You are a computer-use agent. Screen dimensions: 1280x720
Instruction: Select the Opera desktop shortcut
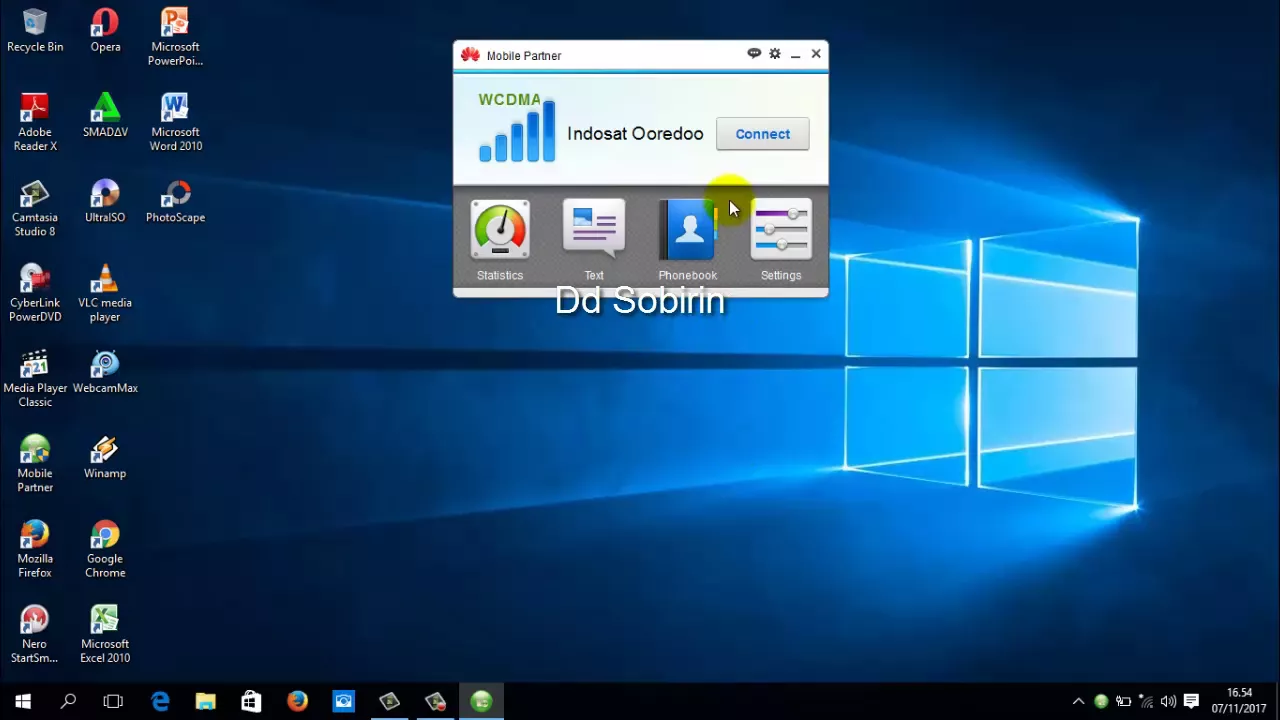(x=105, y=31)
